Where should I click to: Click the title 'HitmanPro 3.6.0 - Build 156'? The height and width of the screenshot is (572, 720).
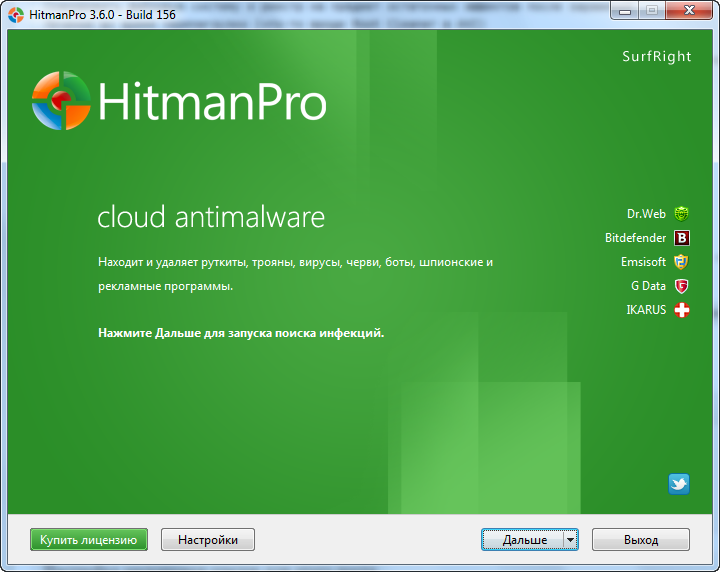pyautogui.click(x=102, y=15)
